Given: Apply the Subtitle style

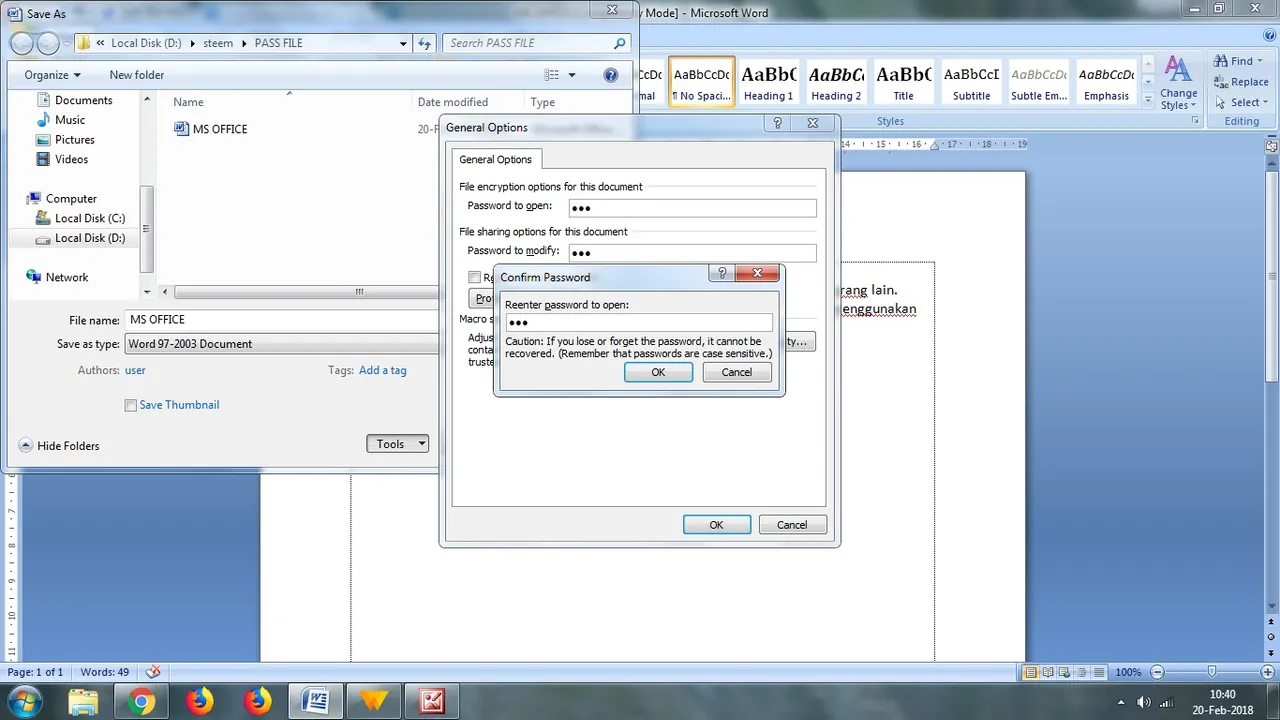Looking at the screenshot, I should tap(972, 82).
